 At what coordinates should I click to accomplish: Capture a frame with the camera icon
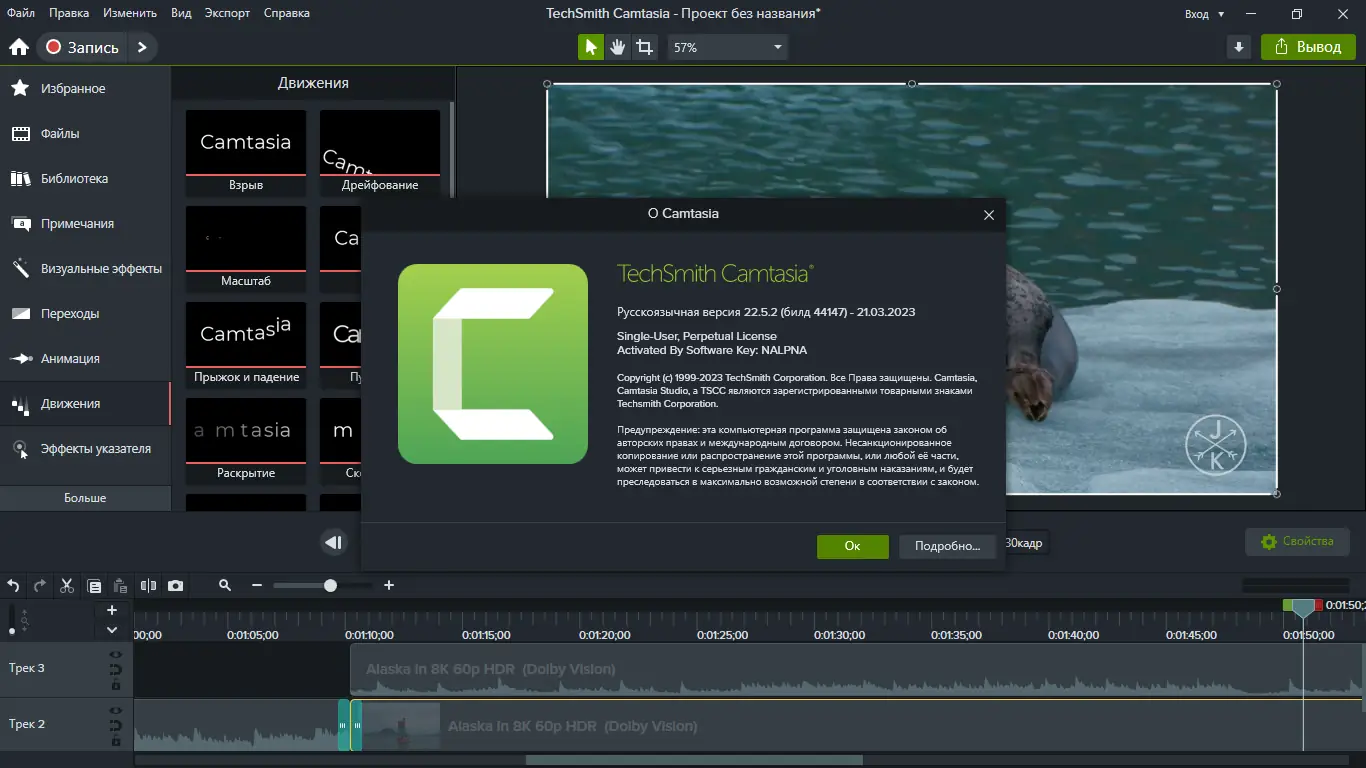175,586
